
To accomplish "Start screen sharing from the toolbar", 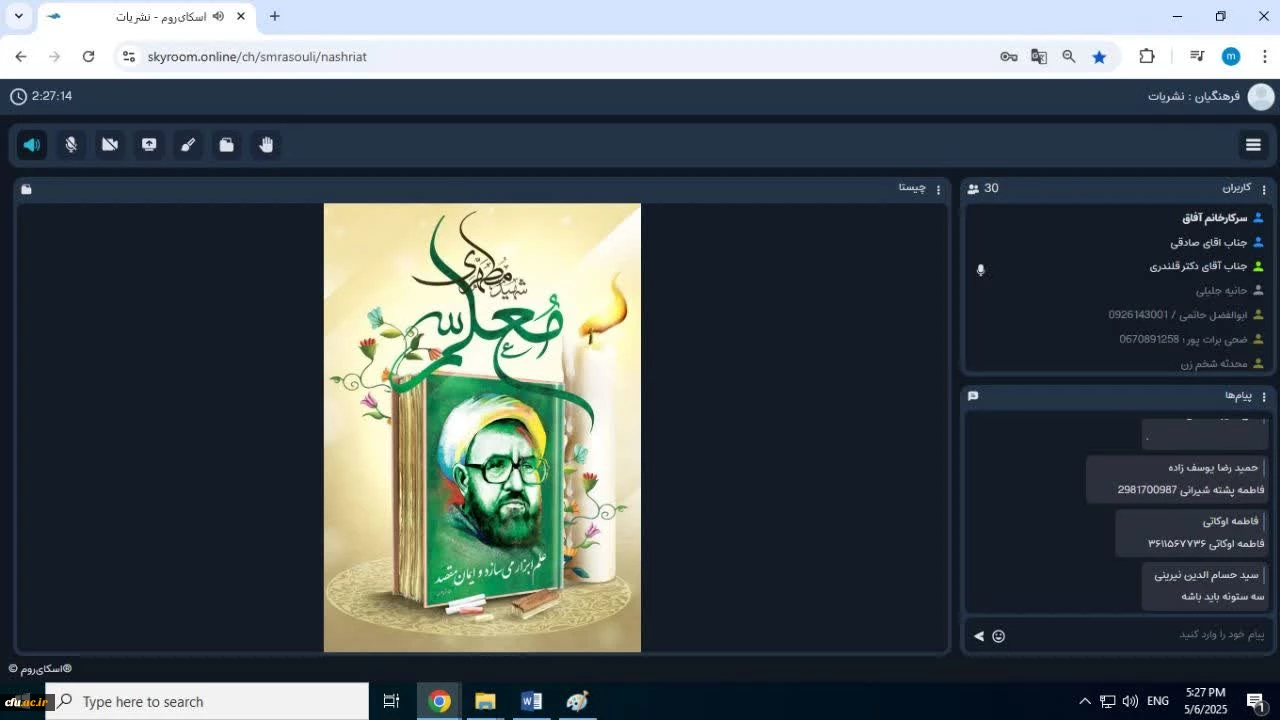I will (149, 145).
